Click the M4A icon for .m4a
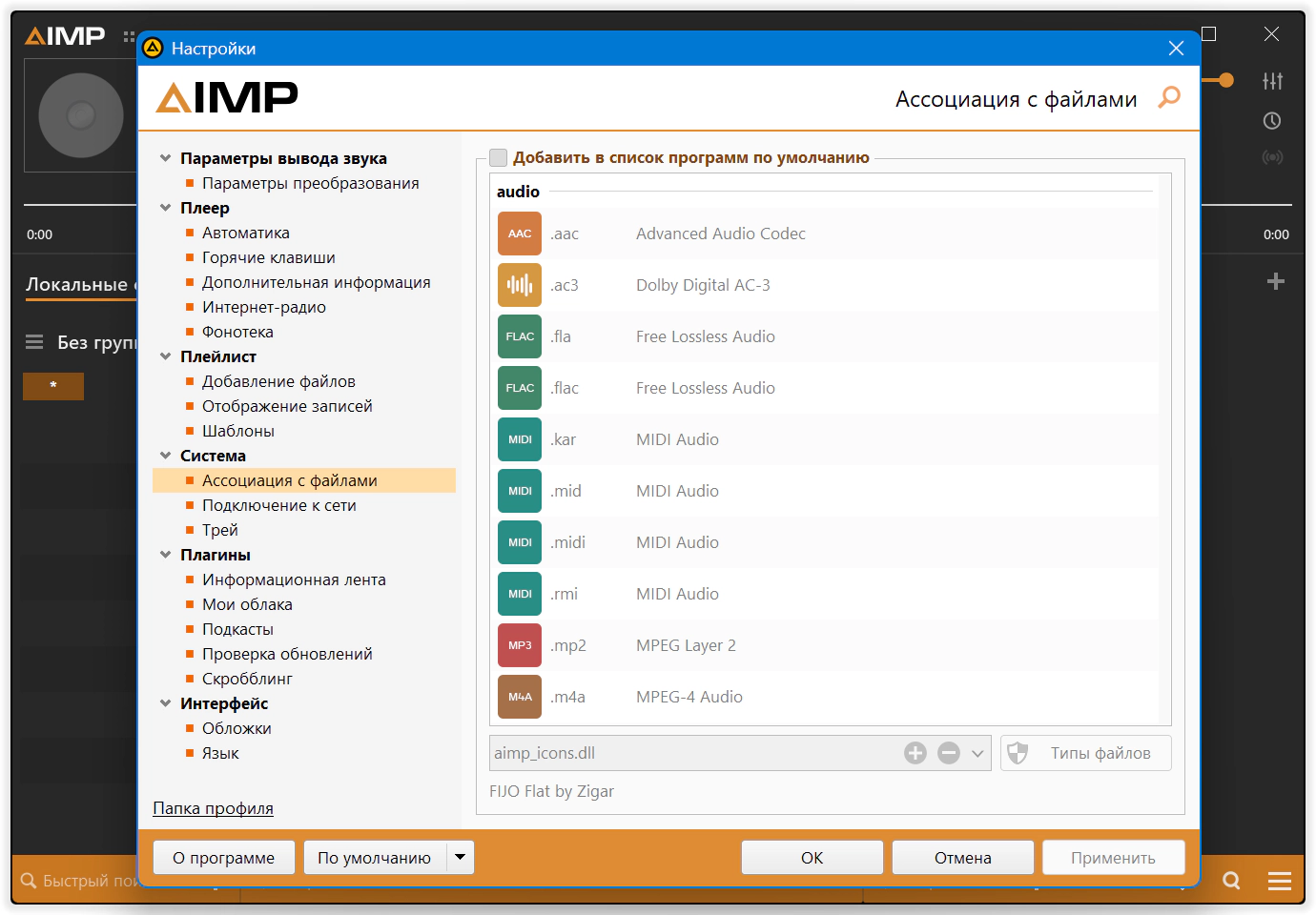Screen dimensions: 1316x915 pyautogui.click(x=520, y=697)
